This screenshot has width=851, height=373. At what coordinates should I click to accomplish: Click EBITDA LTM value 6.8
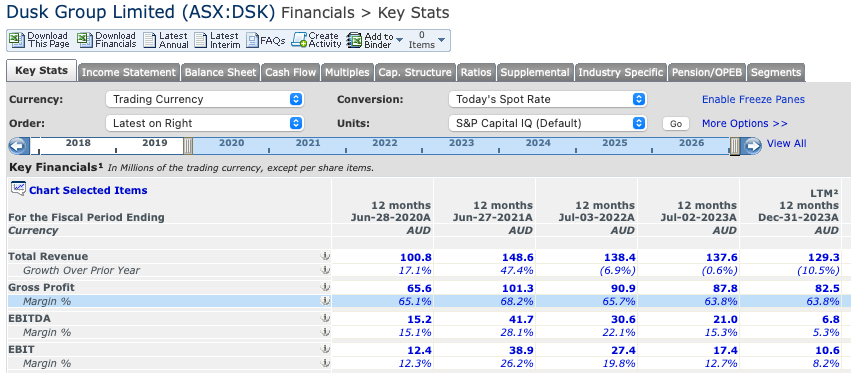[x=830, y=319]
